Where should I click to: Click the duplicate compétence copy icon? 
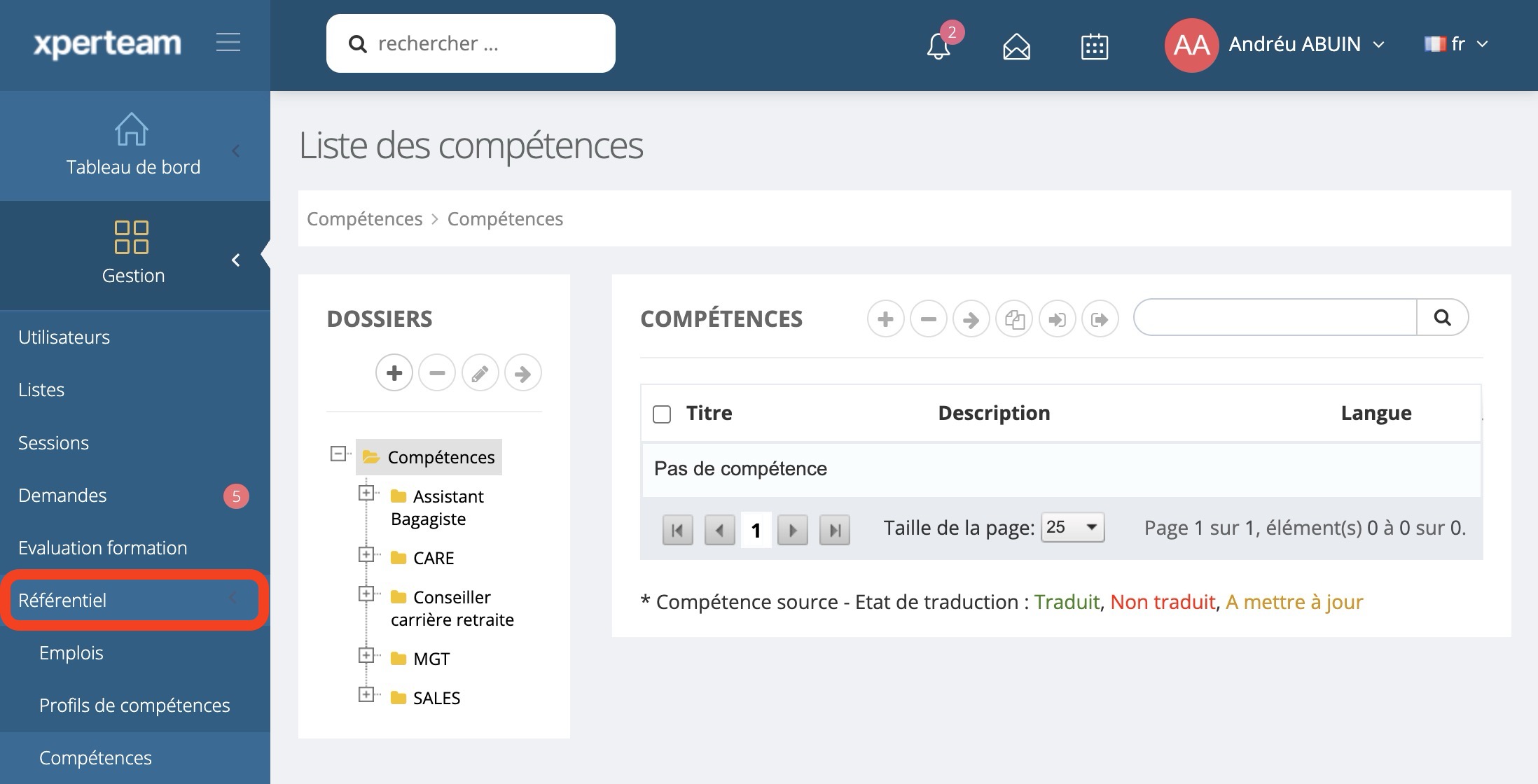1014,319
